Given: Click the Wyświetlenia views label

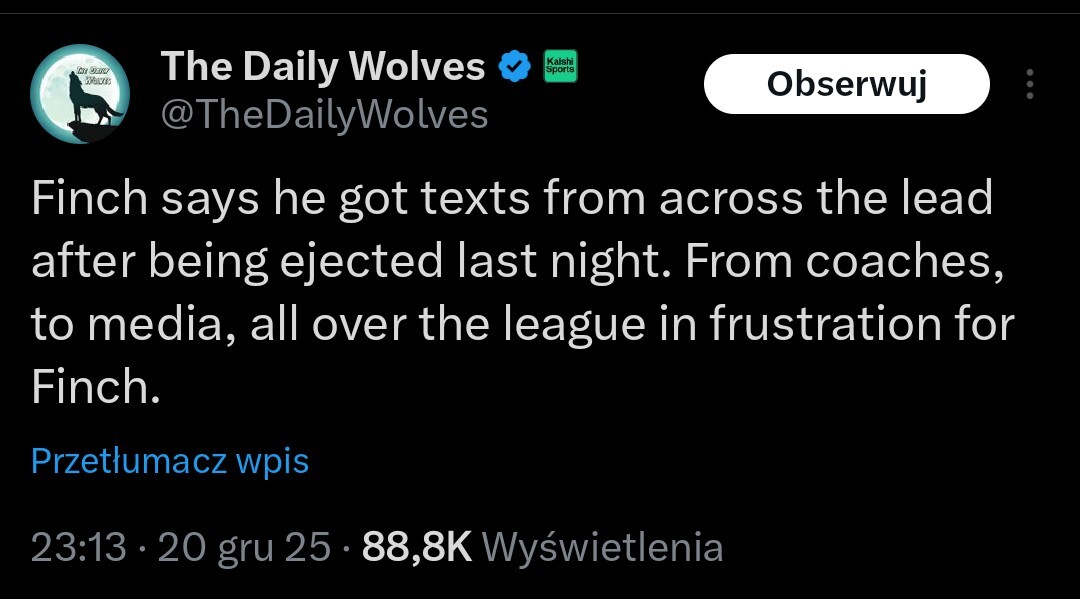Looking at the screenshot, I should [x=602, y=547].
